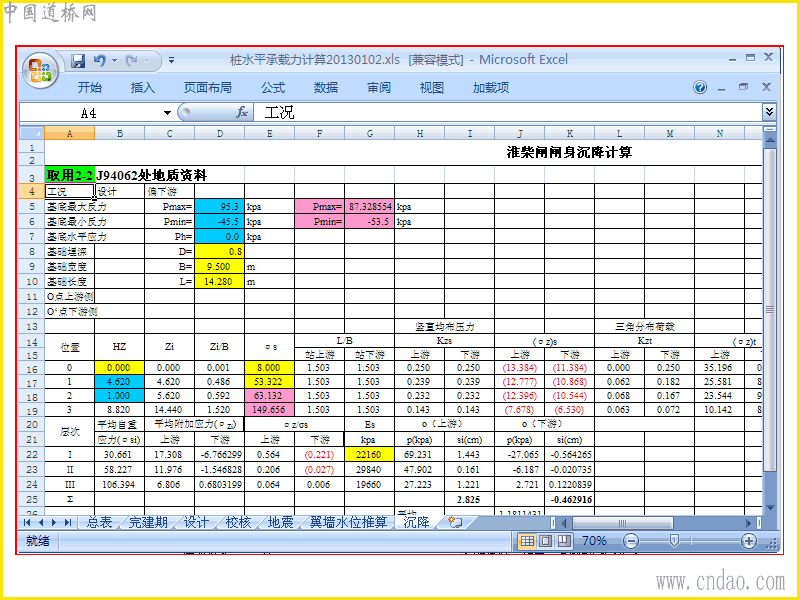Viewport: 800px width, 600px height.
Task: Undo the last action
Action: [x=99, y=61]
